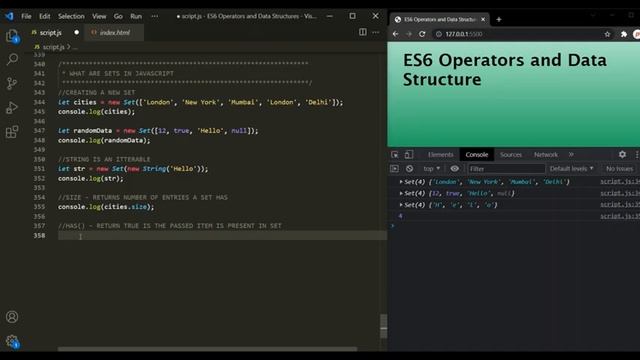Toggle device toolbar in DevTools

click(x=409, y=155)
